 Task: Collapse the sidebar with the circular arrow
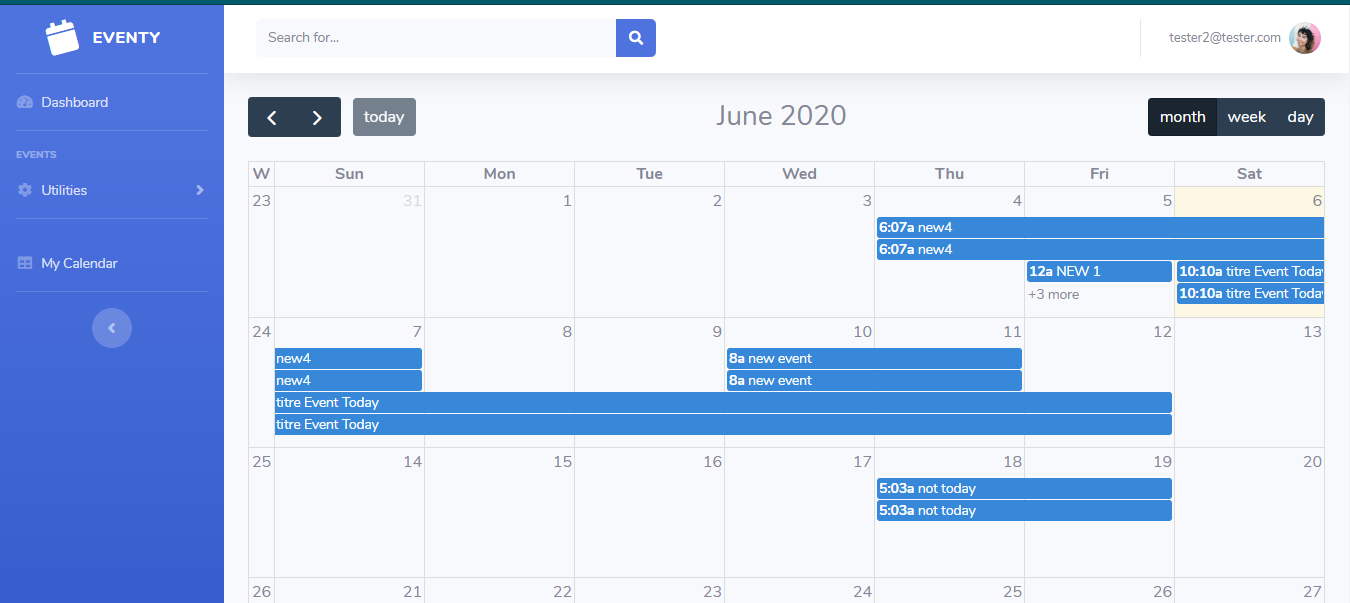112,328
